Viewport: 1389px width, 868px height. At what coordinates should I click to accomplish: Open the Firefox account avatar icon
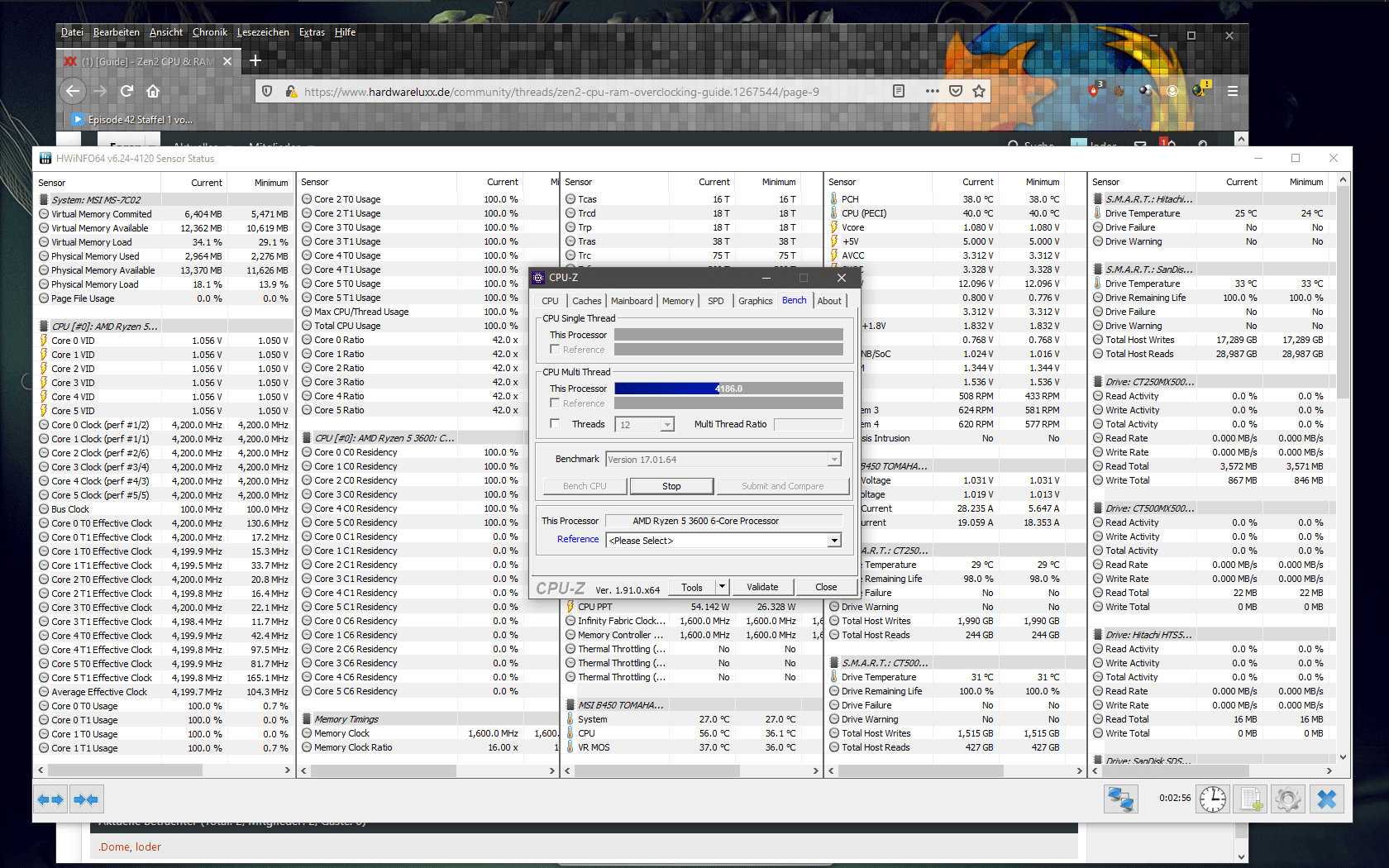click(1172, 91)
